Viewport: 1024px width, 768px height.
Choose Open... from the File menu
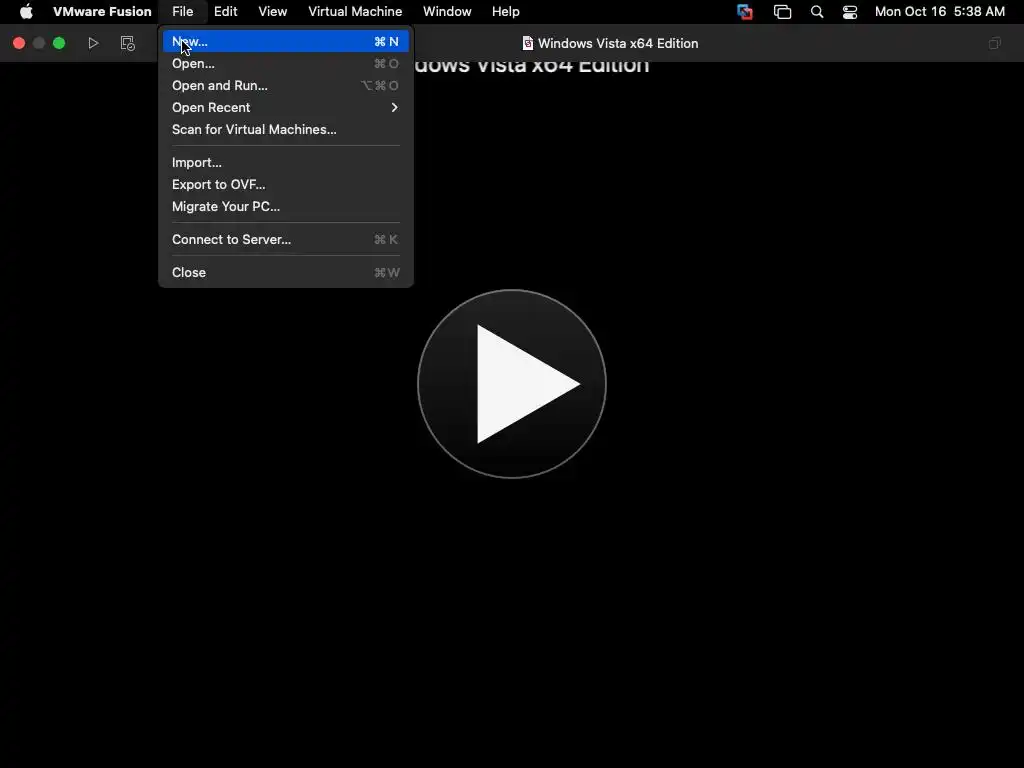285,63
